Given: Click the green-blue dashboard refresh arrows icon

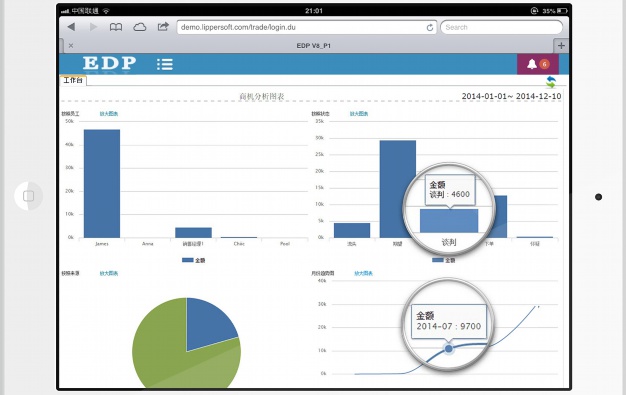Looking at the screenshot, I should 551,82.
